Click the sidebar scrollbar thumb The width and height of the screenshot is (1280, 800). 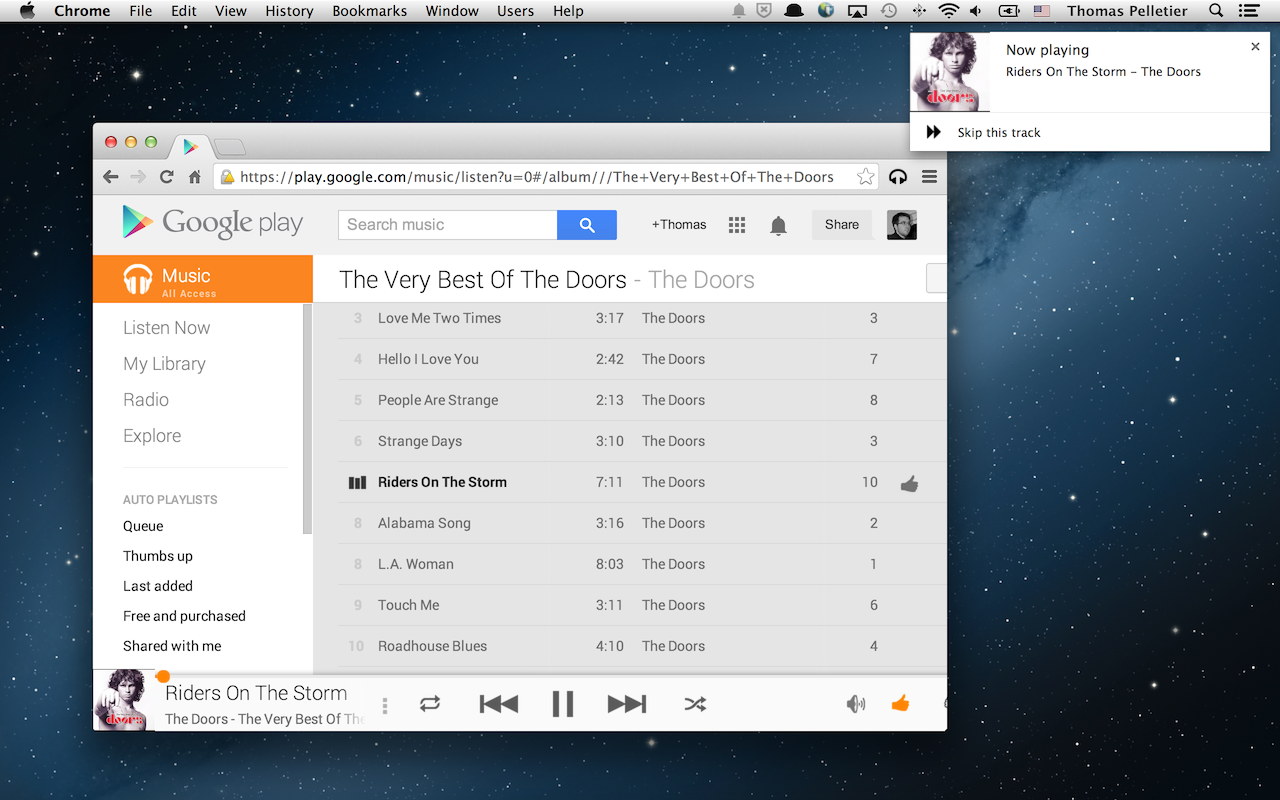308,420
